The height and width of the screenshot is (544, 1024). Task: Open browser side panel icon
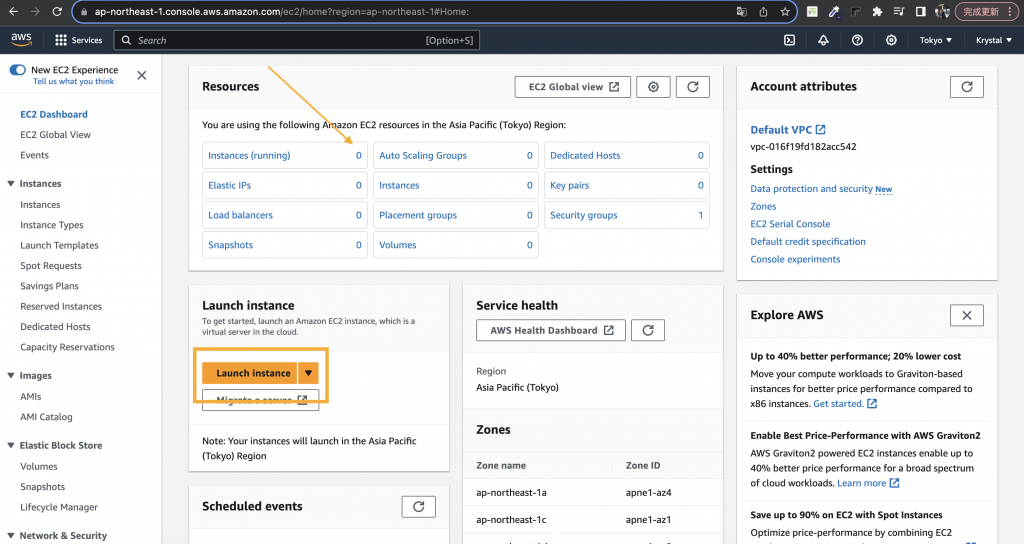point(920,12)
